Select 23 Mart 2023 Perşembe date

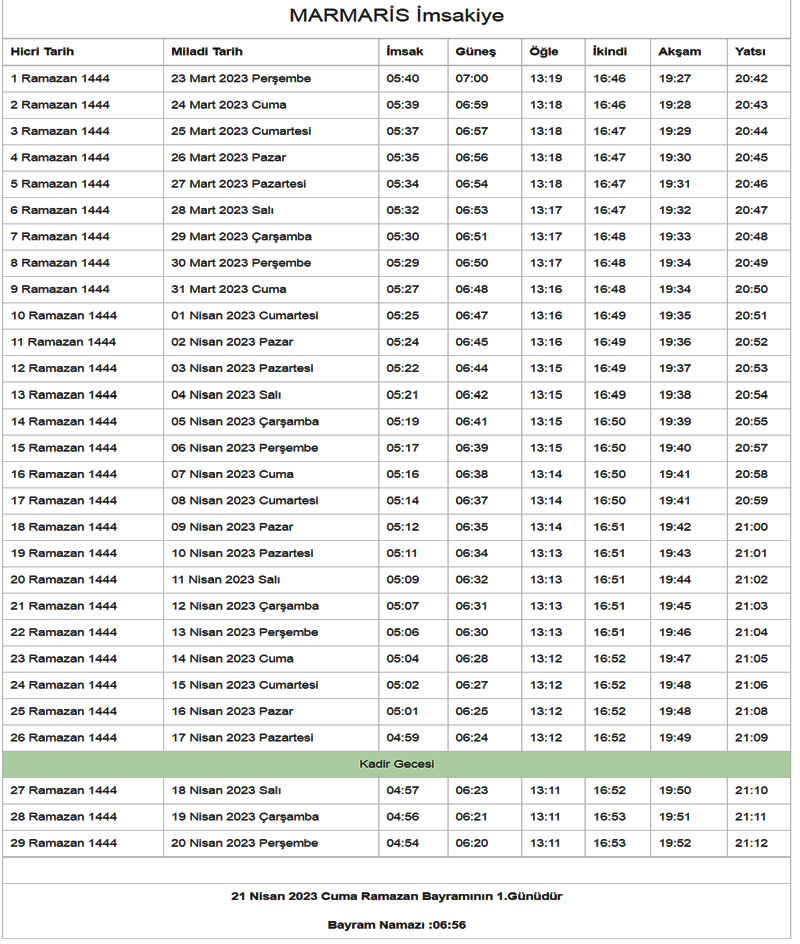(241, 78)
